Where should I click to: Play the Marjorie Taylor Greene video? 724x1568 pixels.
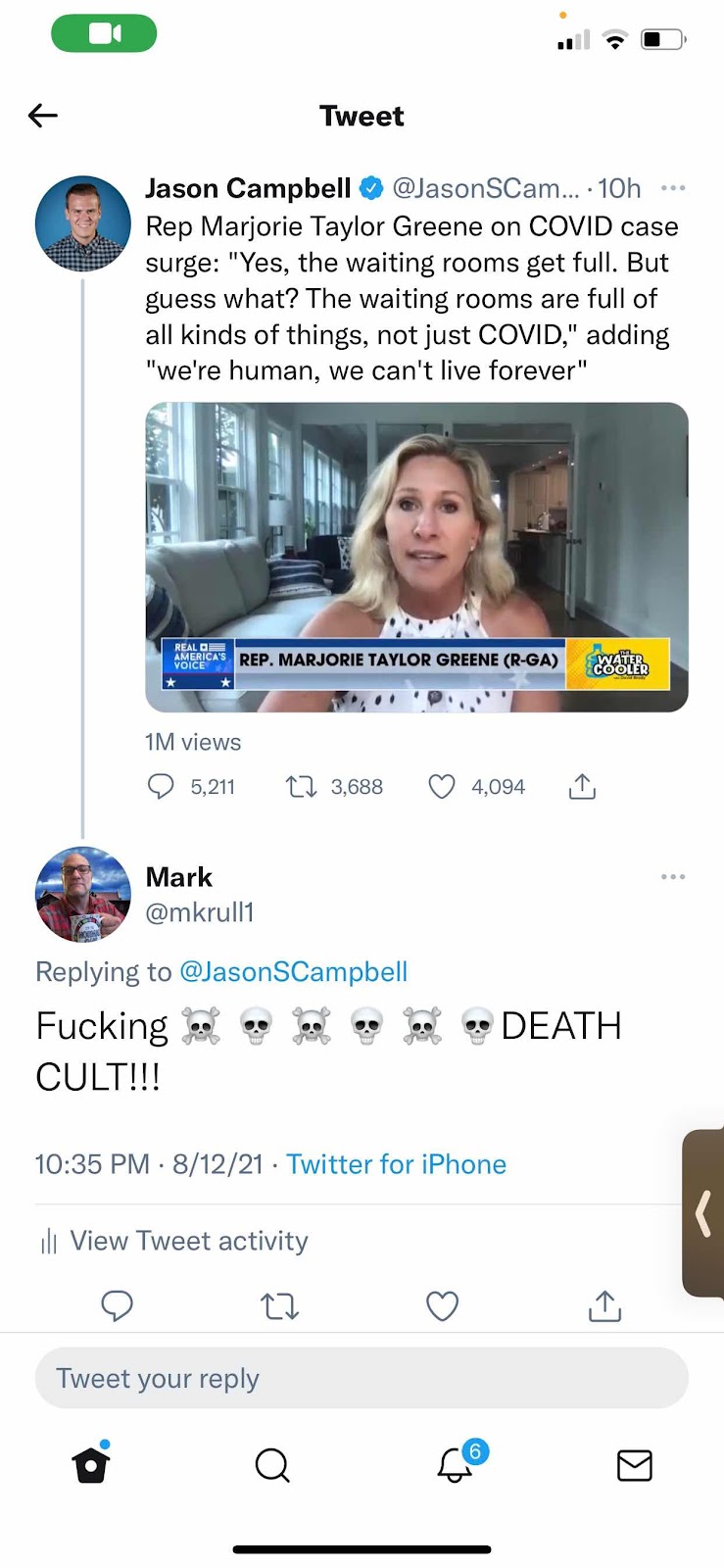pos(416,557)
